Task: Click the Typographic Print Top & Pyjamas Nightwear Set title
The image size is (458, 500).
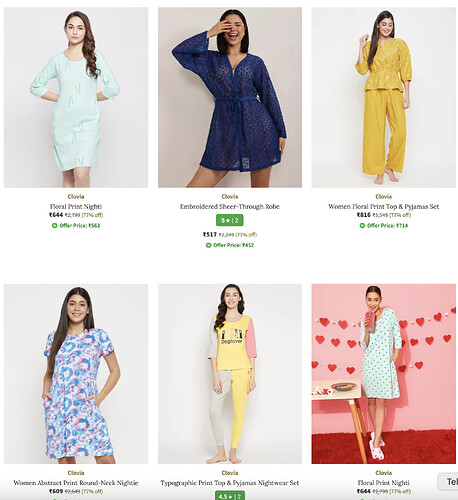Action: (230, 483)
